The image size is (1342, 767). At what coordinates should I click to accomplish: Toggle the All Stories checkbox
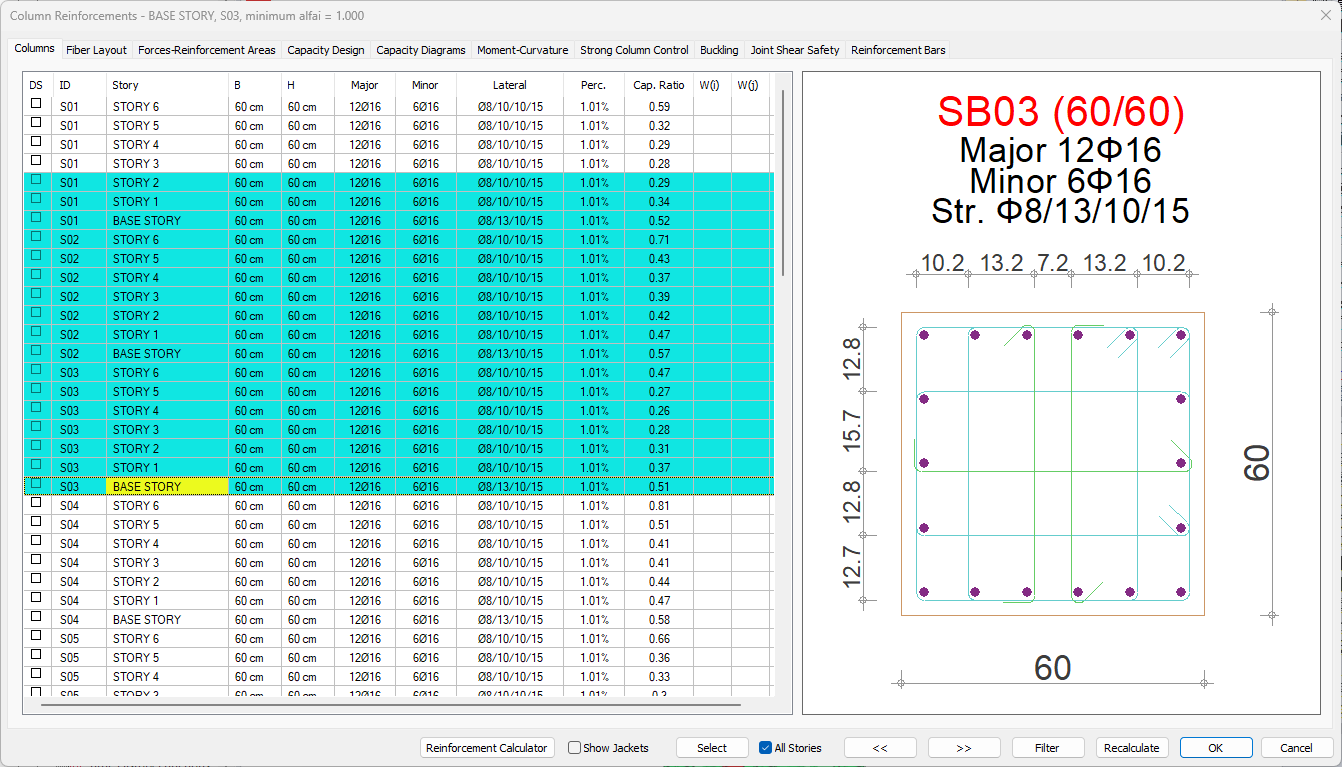point(766,748)
